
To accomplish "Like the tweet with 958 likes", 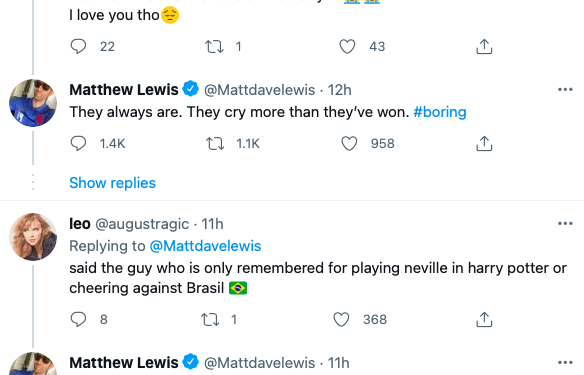I will 349,143.
